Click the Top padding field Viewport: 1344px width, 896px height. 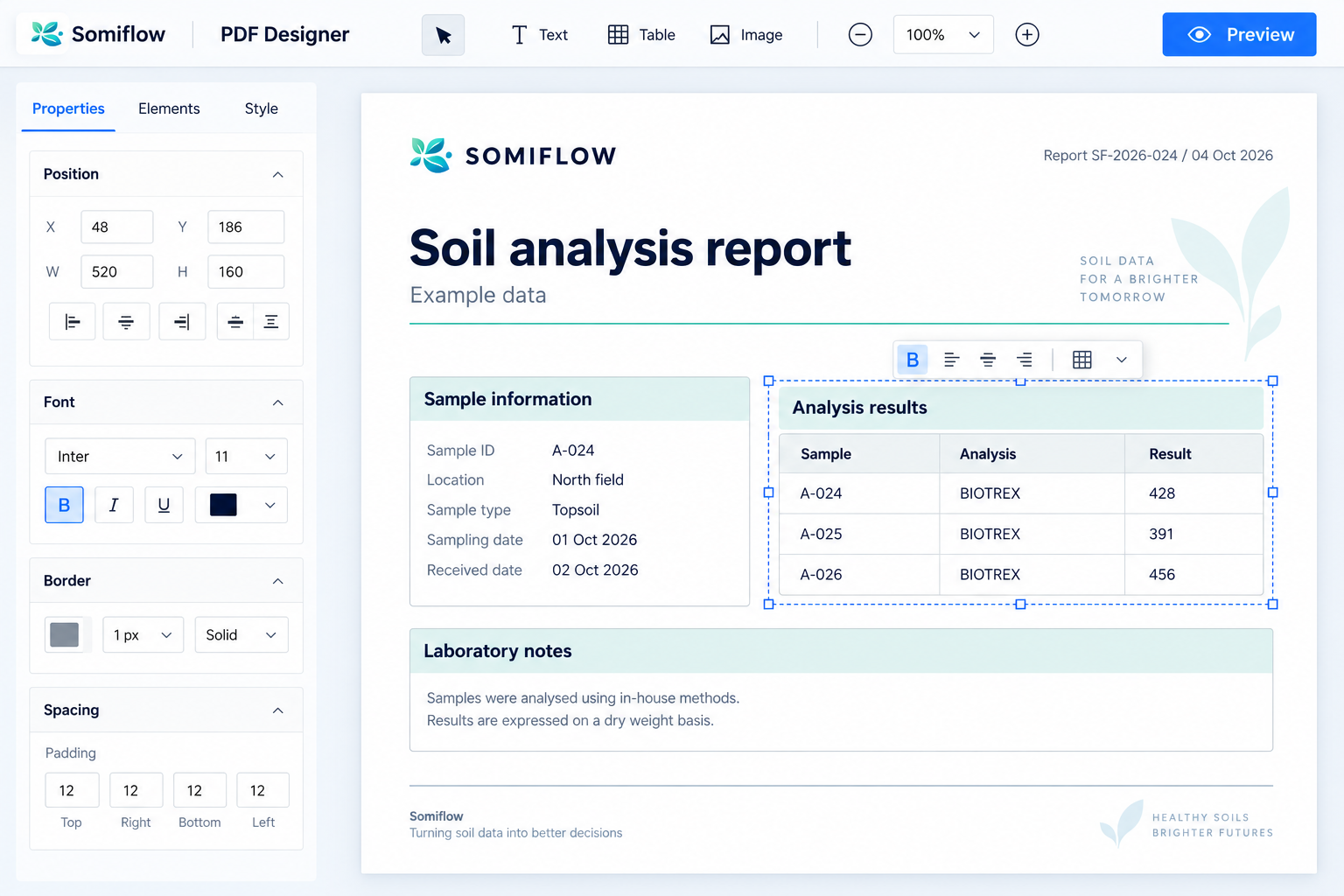coord(72,790)
